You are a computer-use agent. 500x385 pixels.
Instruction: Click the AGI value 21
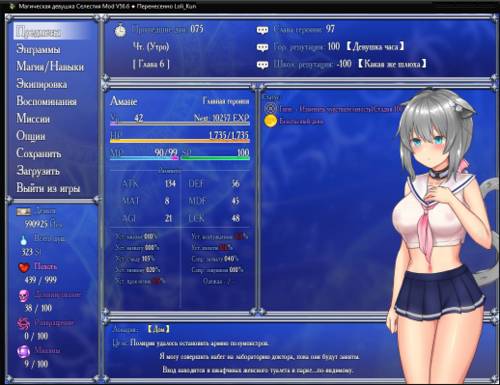pos(168,218)
